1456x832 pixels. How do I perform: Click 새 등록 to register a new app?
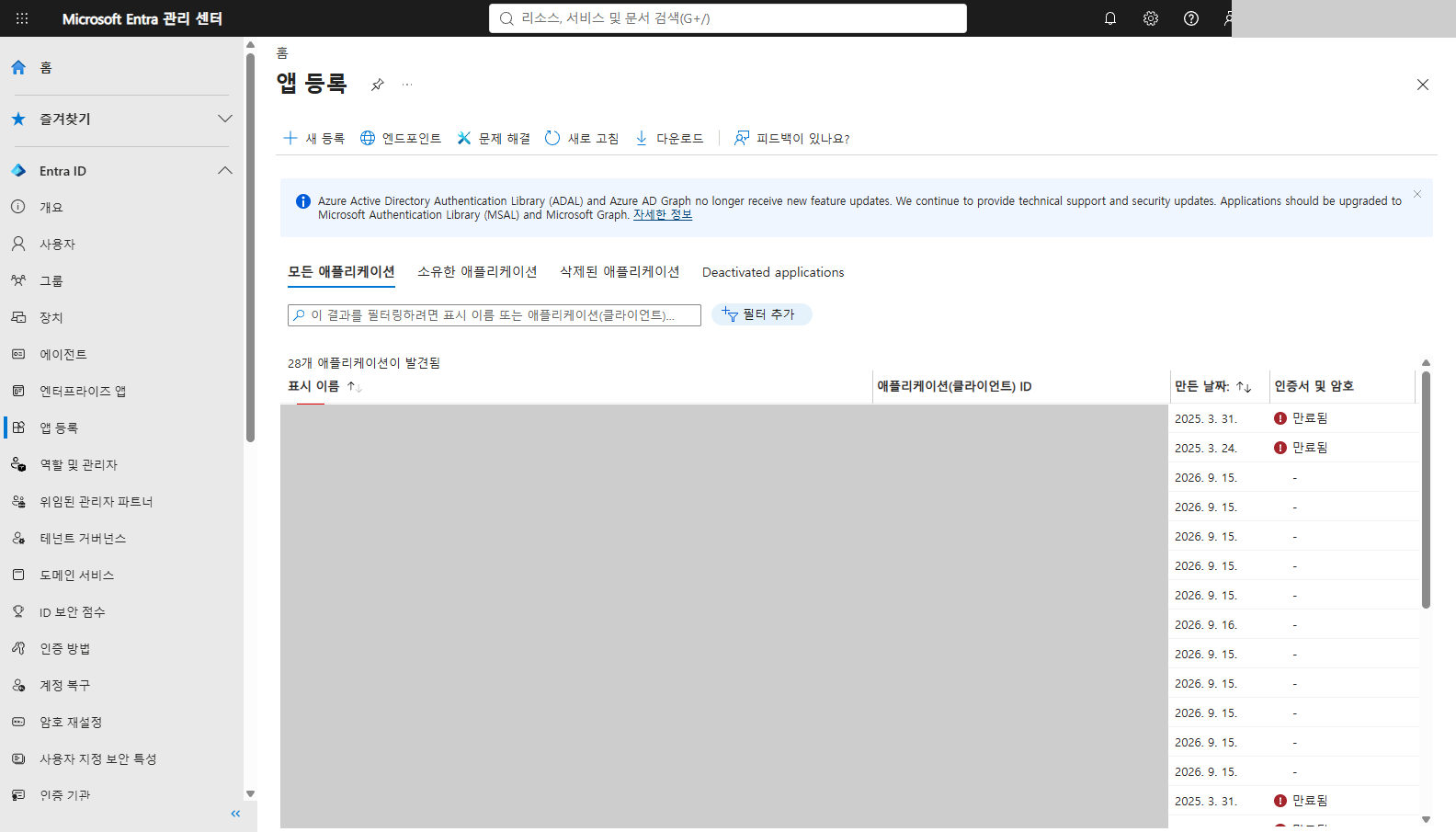(313, 138)
